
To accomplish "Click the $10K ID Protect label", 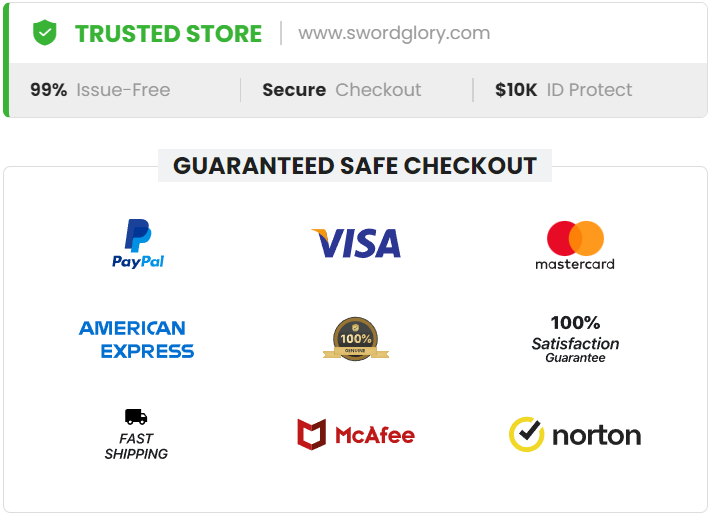I will coord(564,90).
